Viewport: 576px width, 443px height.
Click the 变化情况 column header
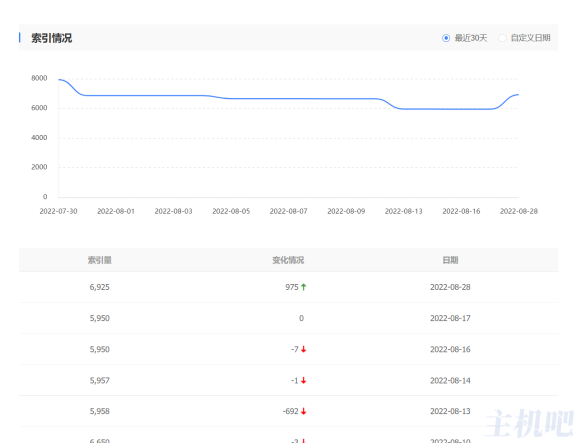tap(288, 260)
